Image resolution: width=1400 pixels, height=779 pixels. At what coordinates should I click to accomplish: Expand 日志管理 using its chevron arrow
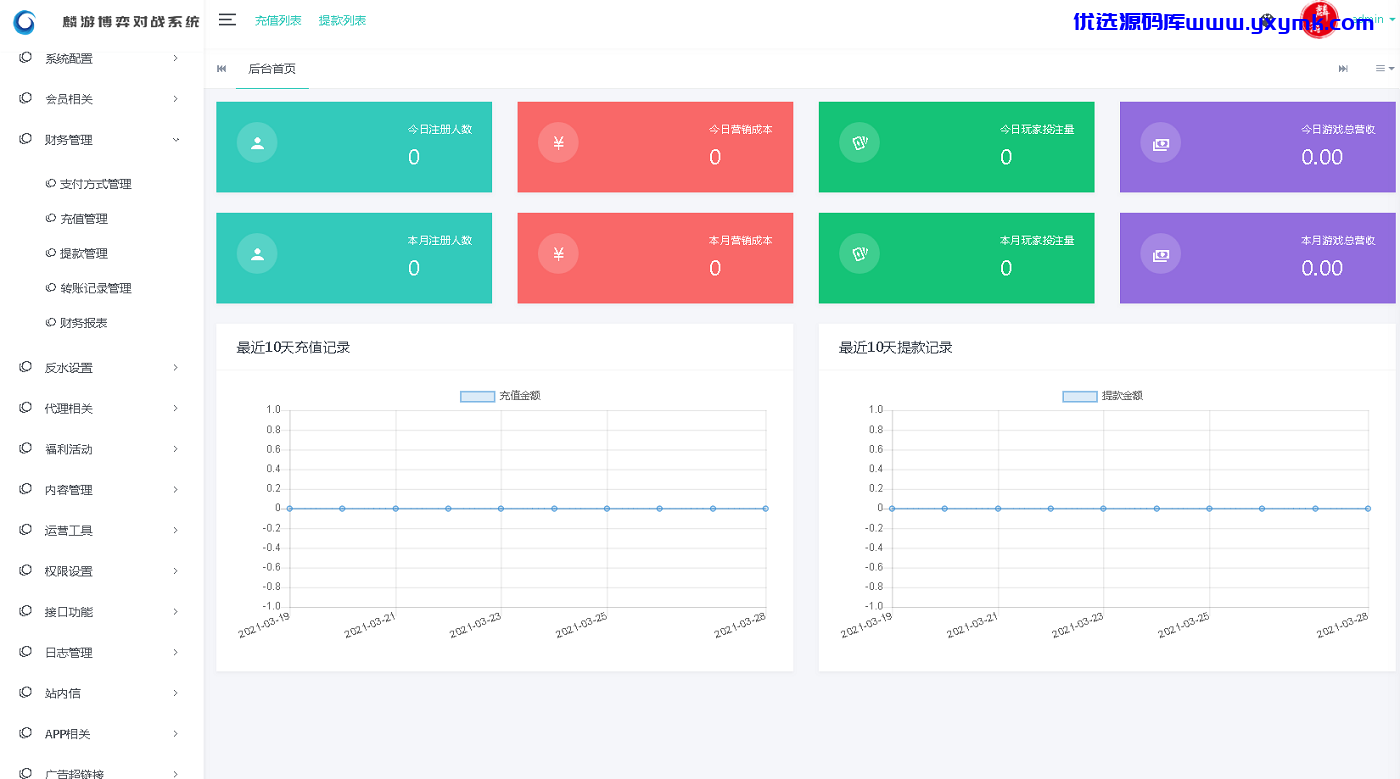click(176, 652)
